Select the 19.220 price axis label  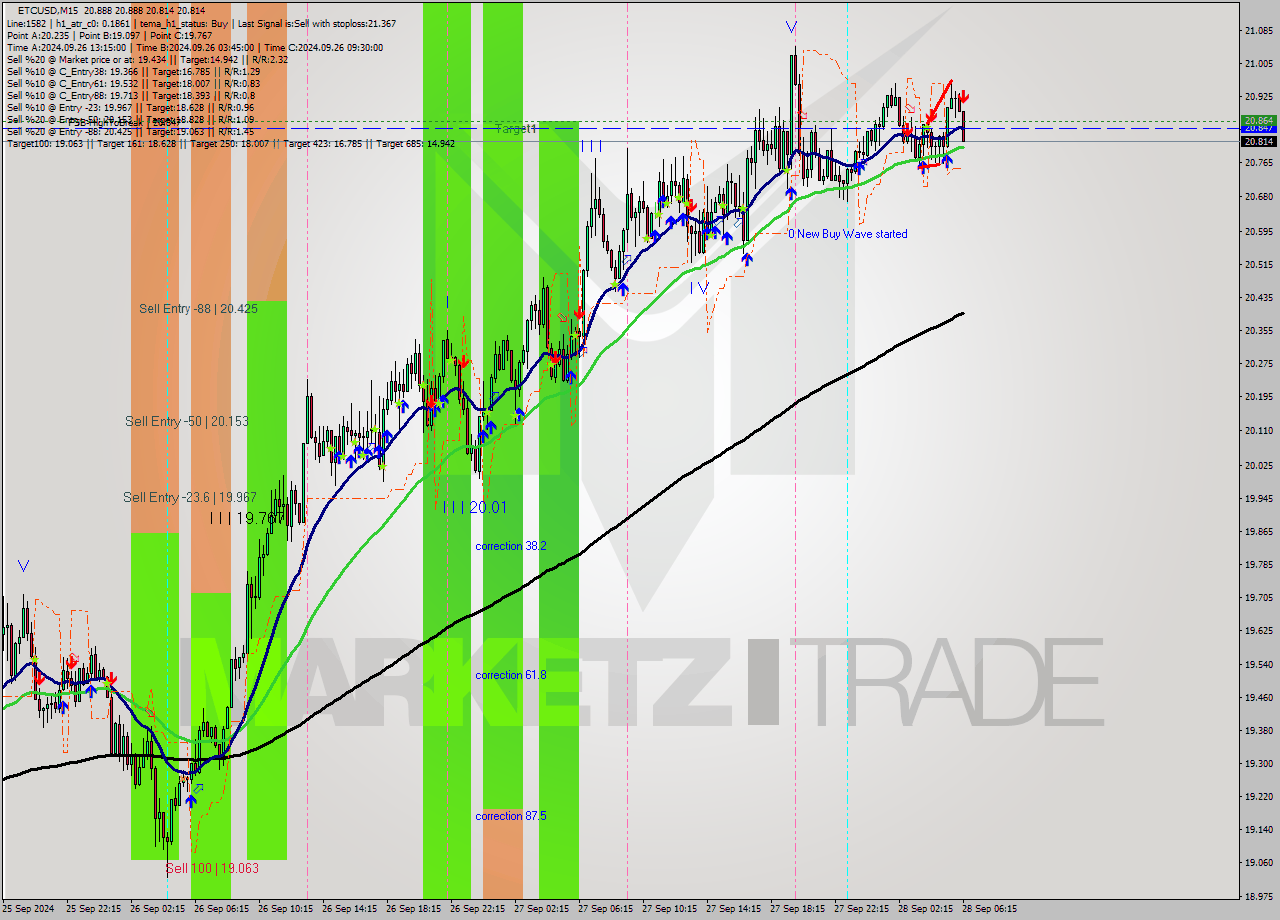click(1259, 797)
